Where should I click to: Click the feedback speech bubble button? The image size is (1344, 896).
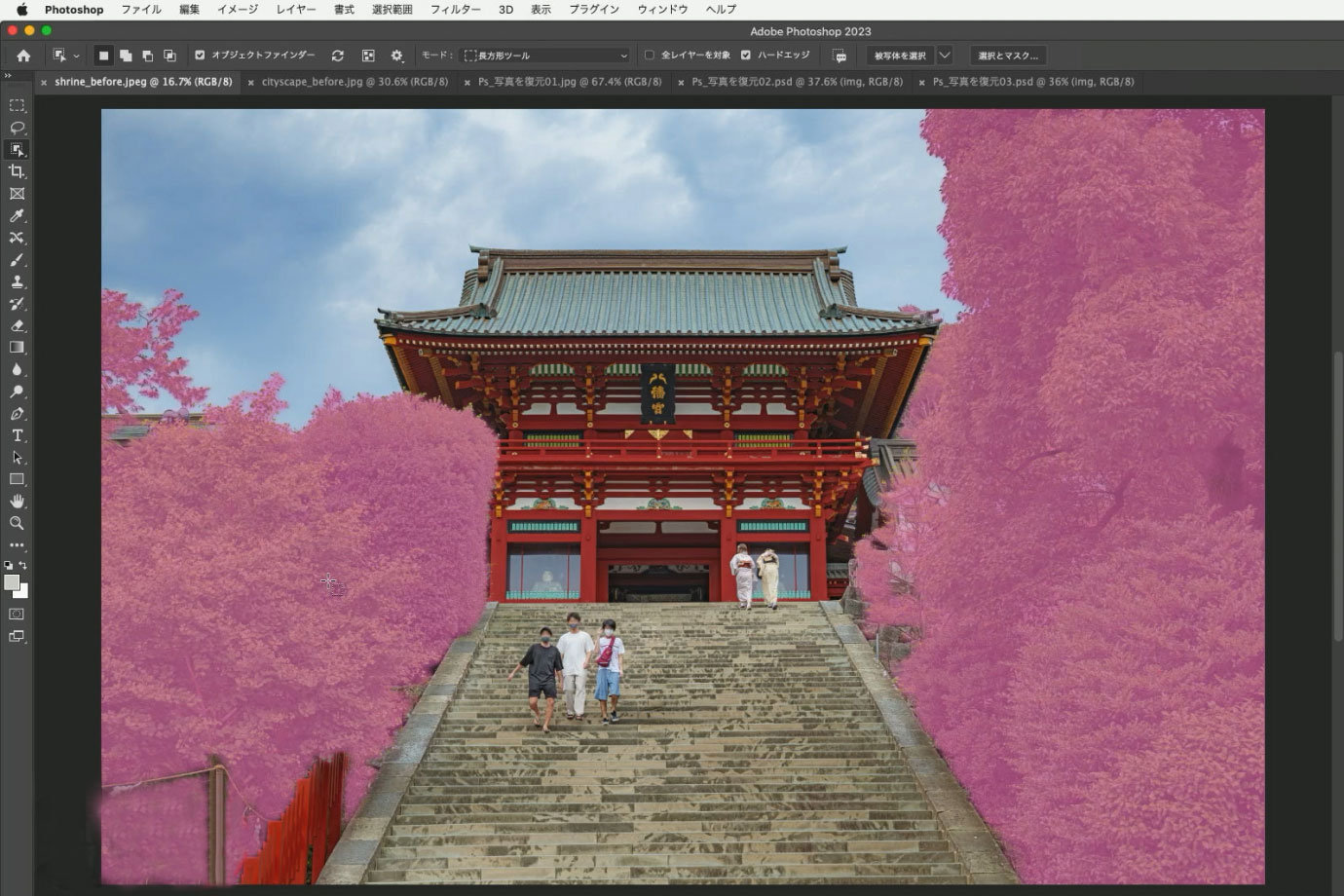pos(840,56)
